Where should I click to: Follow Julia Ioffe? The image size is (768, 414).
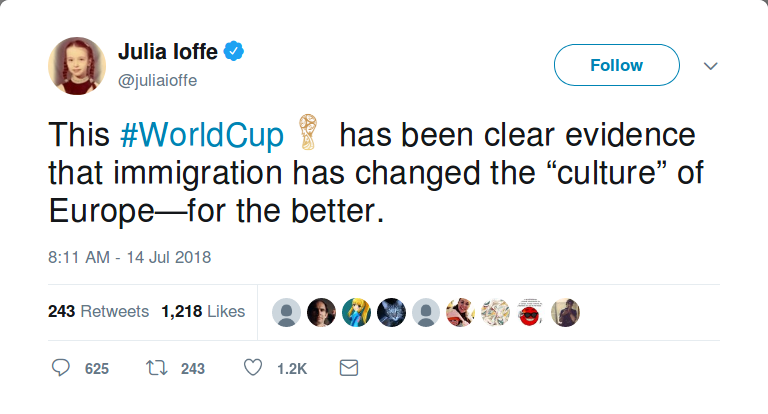tap(616, 66)
